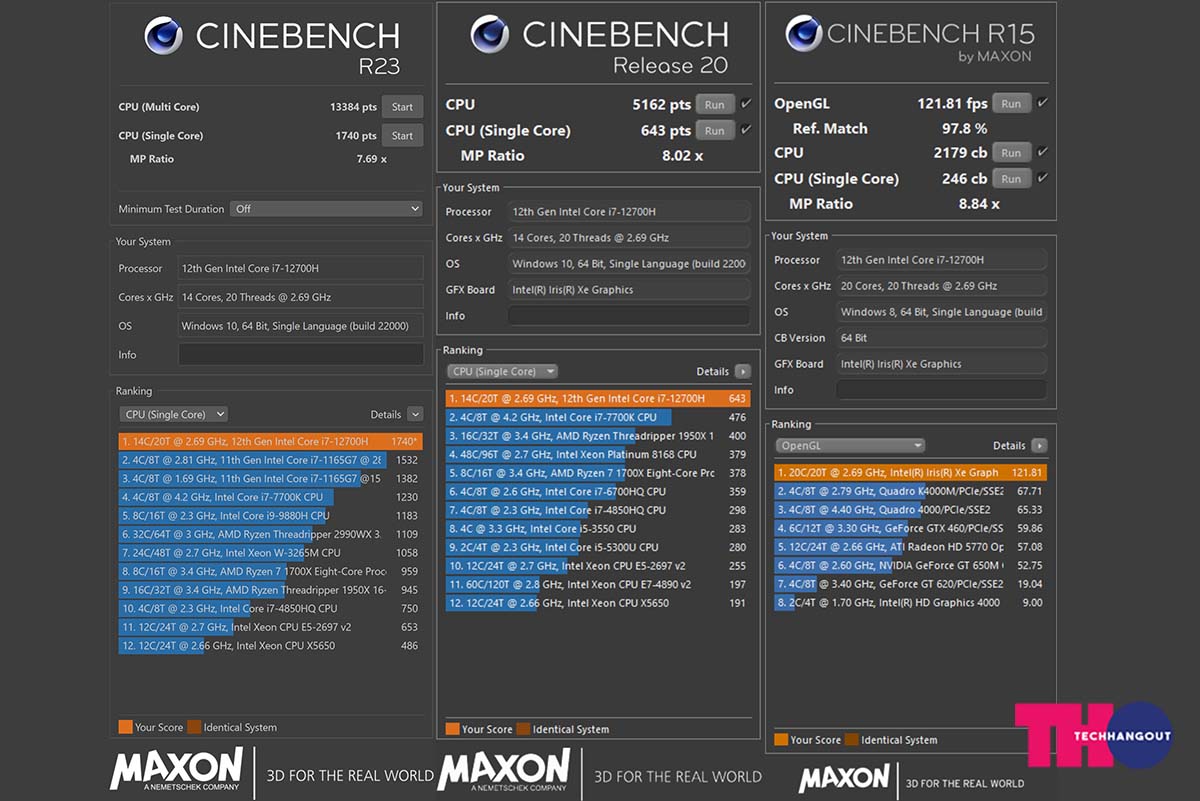Screen dimensions: 1200x801
Task: Select the "Intel Core i9-9880H CPU" row in R23
Action: pyautogui.click(x=270, y=516)
